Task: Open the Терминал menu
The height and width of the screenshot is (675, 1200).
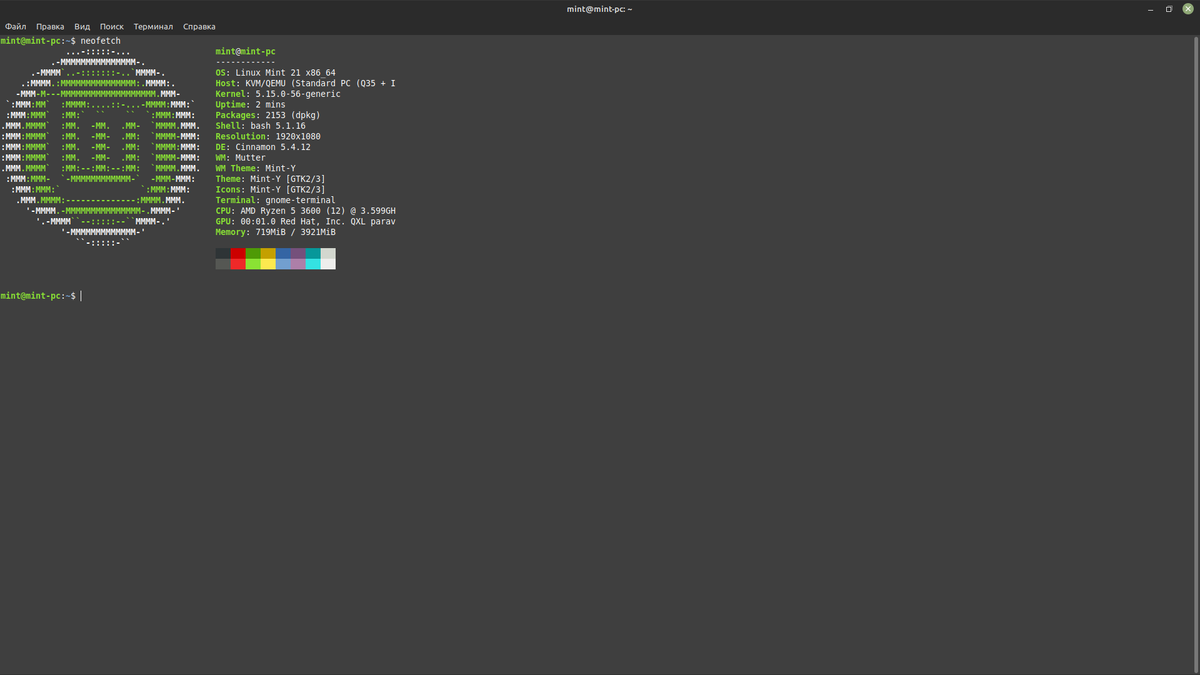Action: [153, 27]
